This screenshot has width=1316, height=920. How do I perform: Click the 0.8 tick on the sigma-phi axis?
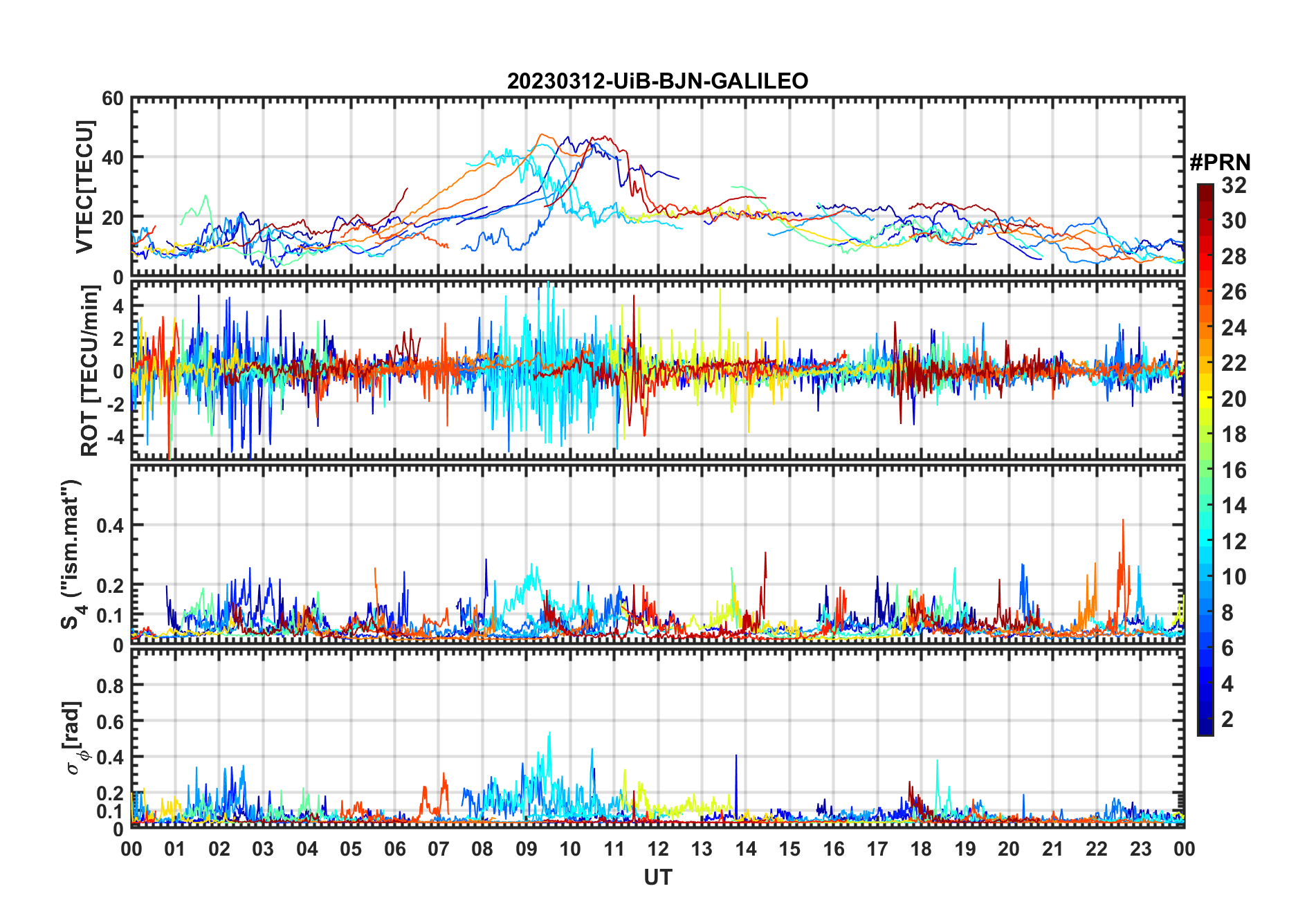(x=110, y=686)
